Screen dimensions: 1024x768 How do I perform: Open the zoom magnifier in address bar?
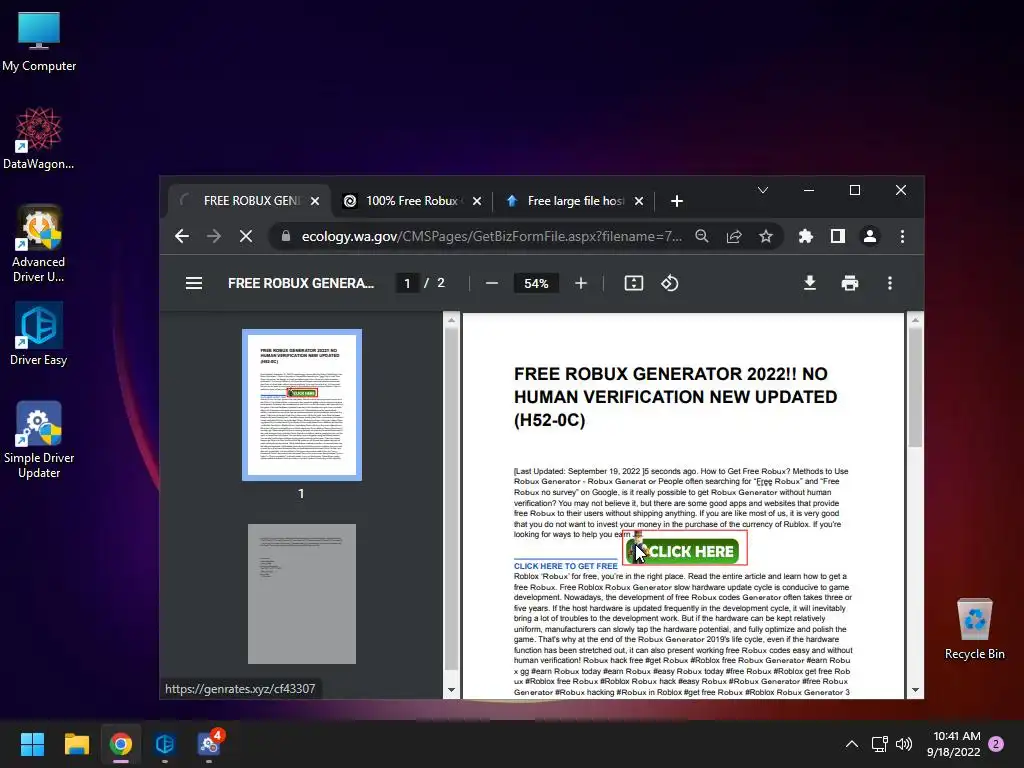(701, 236)
